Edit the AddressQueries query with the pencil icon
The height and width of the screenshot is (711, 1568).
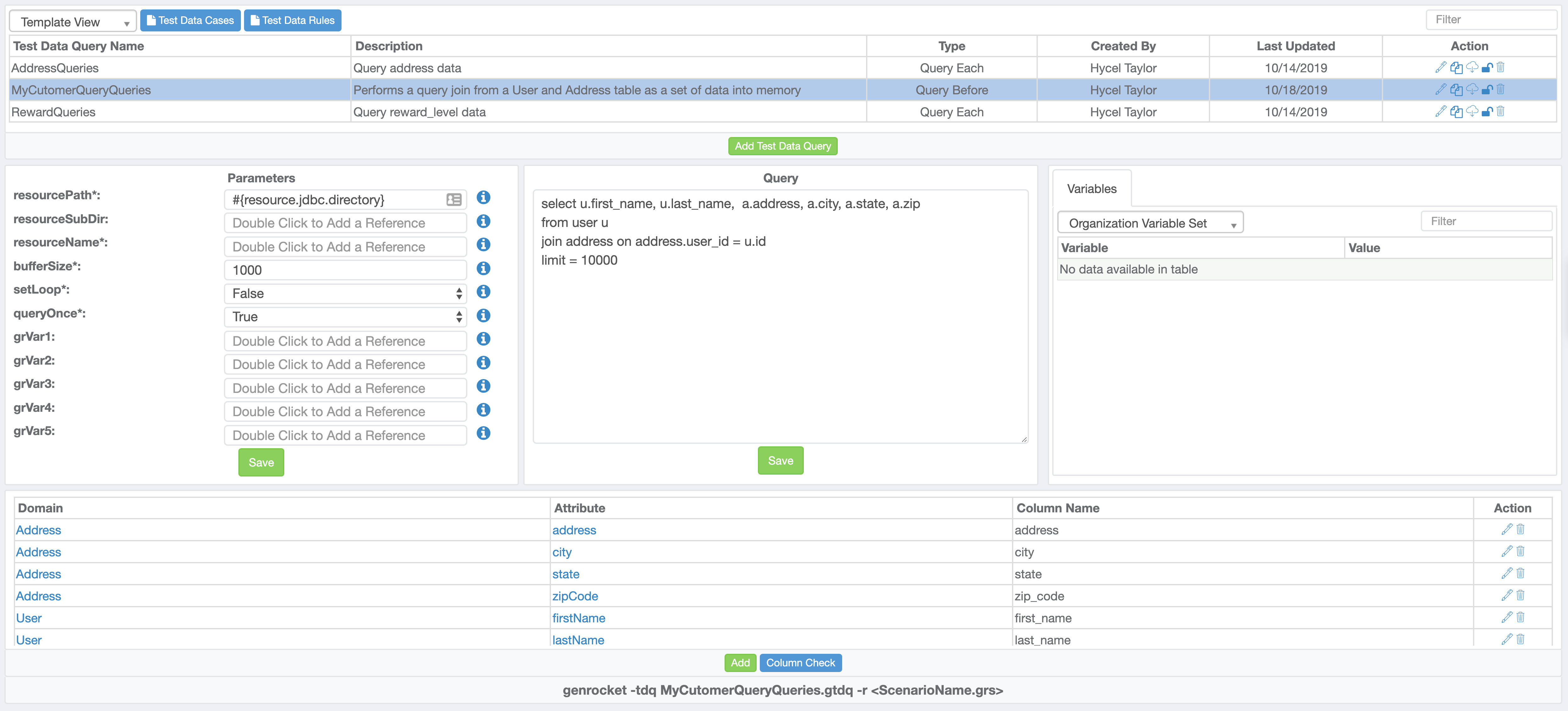[x=1441, y=68]
